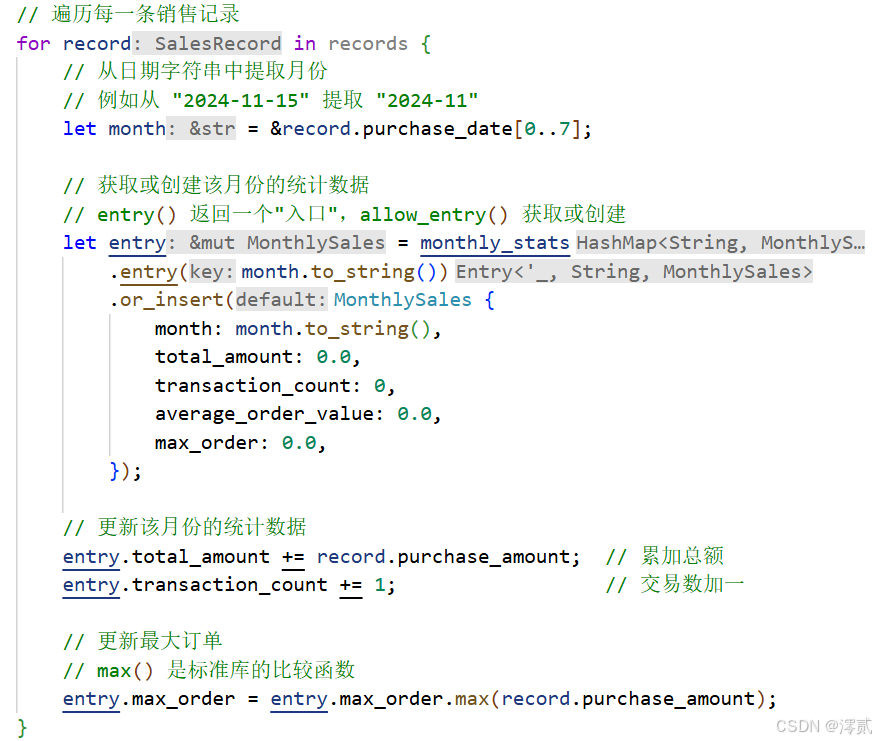Click 'purchase_date' in the let month line
Viewport: 876px width, 741px height.
click(437, 129)
